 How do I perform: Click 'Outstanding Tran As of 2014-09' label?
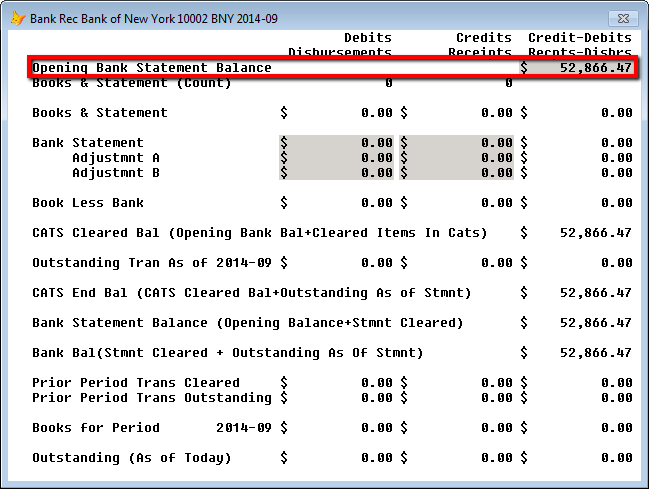pos(152,263)
